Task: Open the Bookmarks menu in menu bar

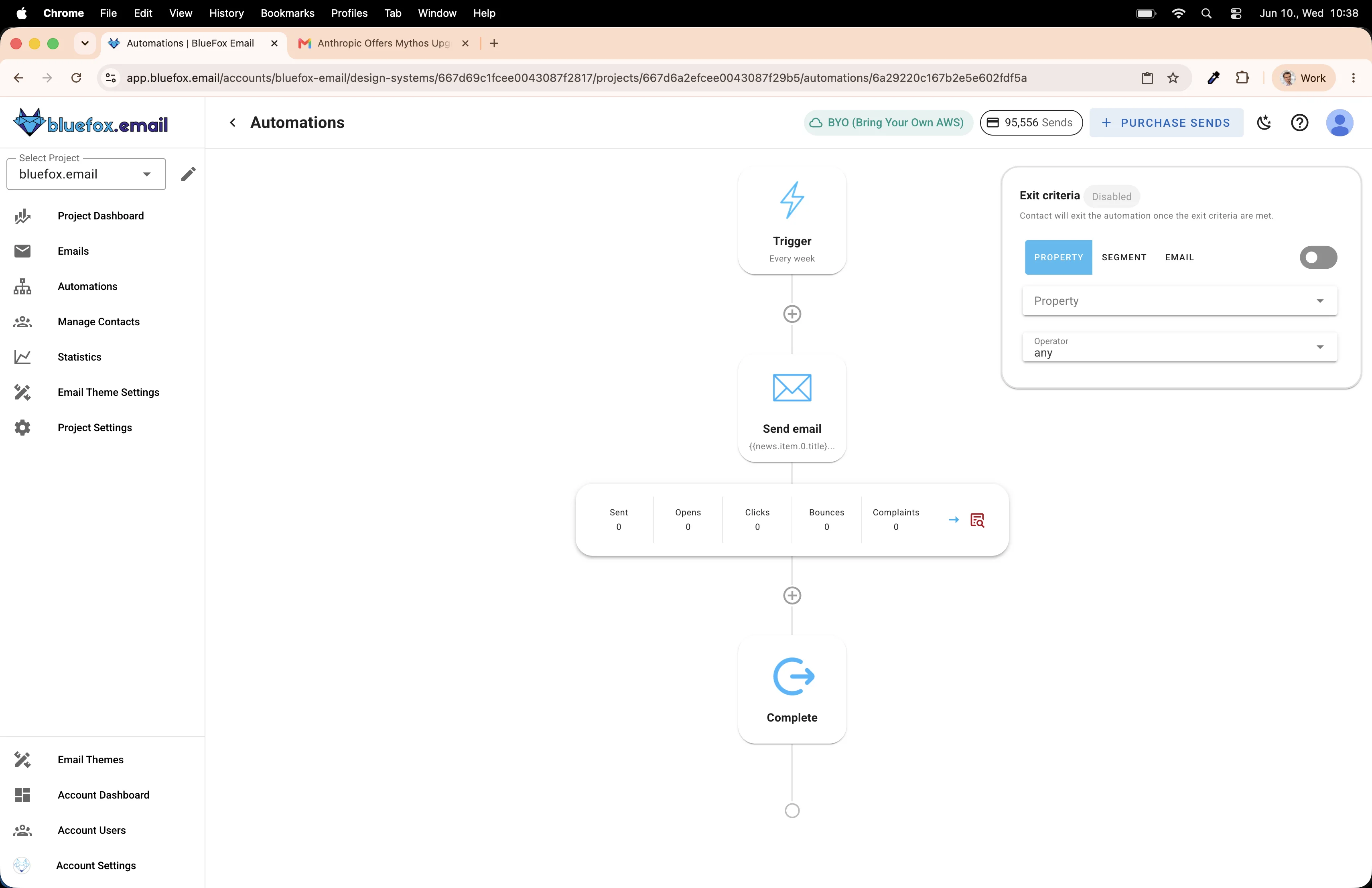Action: 287,13
